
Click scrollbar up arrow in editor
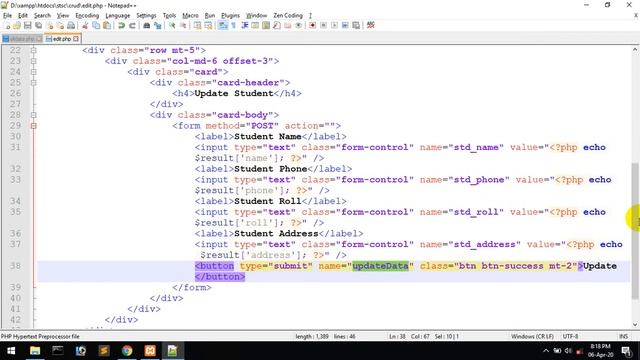tap(635, 49)
